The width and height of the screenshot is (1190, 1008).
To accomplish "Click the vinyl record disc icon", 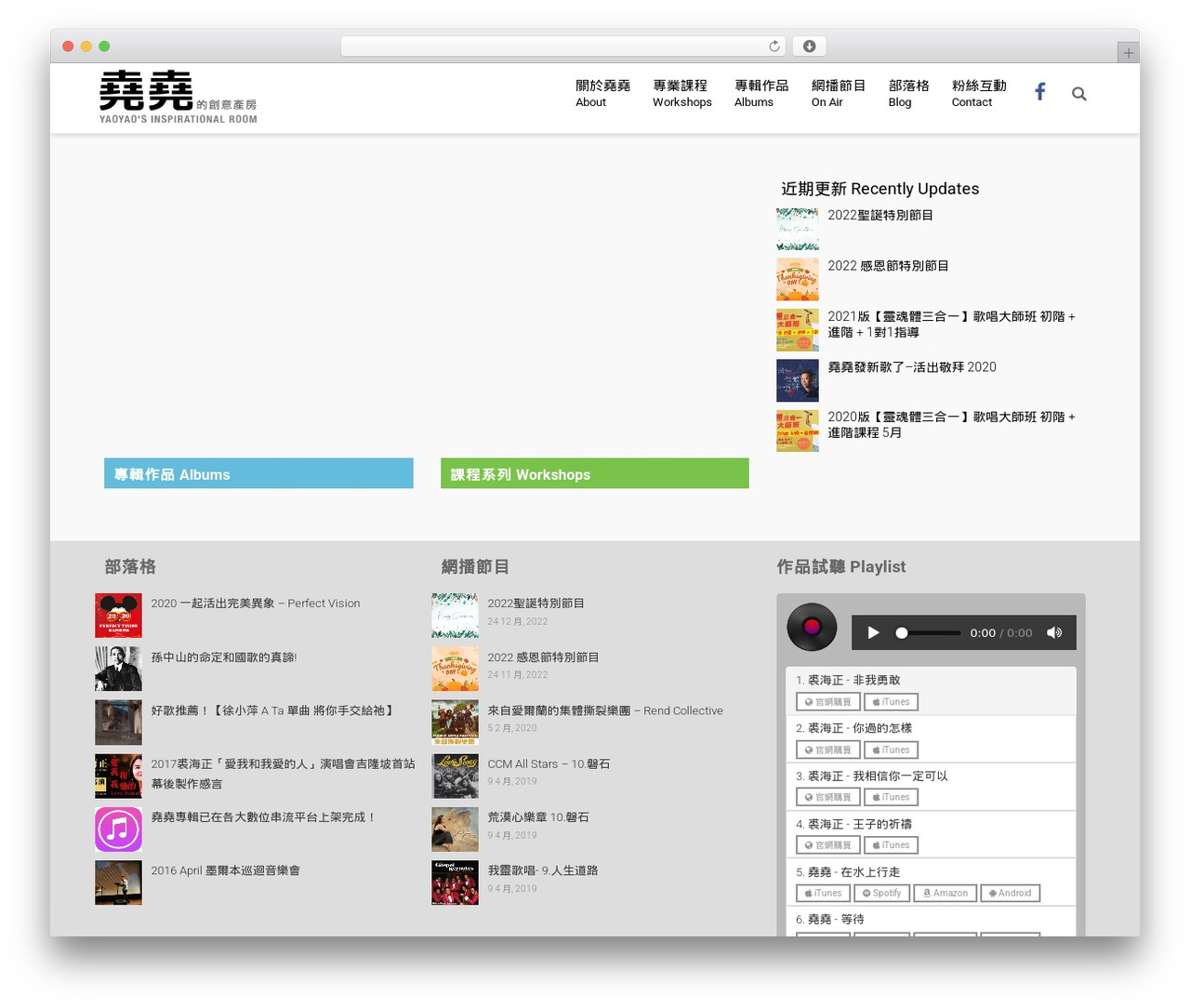I will pos(812,627).
